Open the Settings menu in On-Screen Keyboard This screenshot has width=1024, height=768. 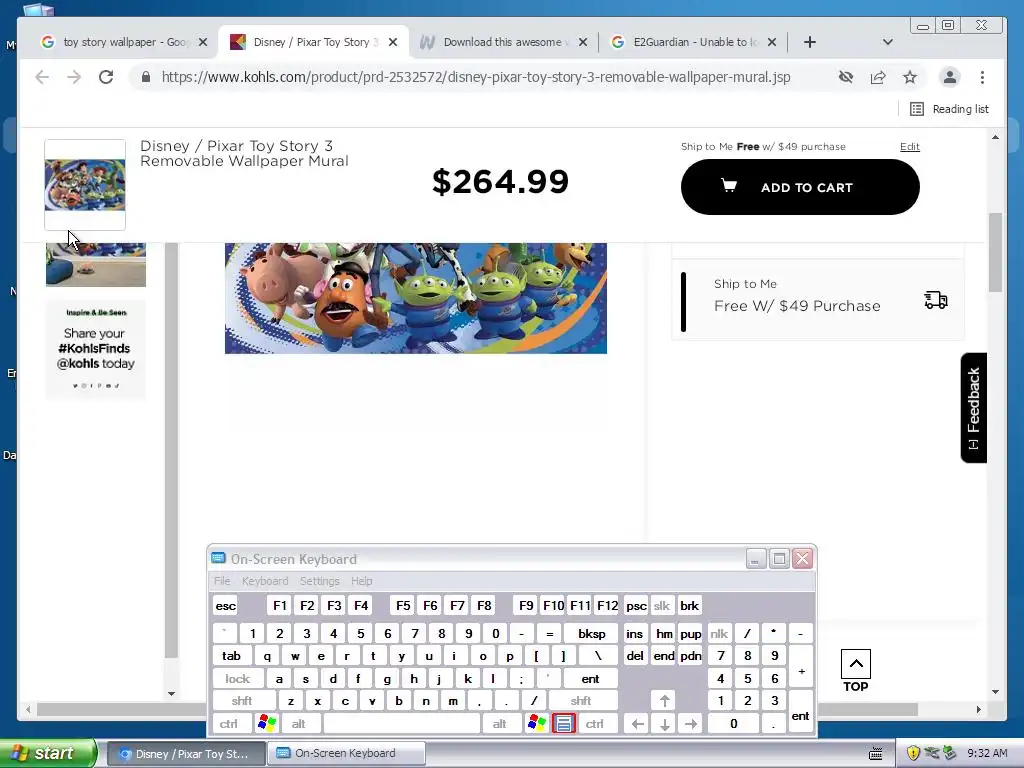(x=319, y=581)
